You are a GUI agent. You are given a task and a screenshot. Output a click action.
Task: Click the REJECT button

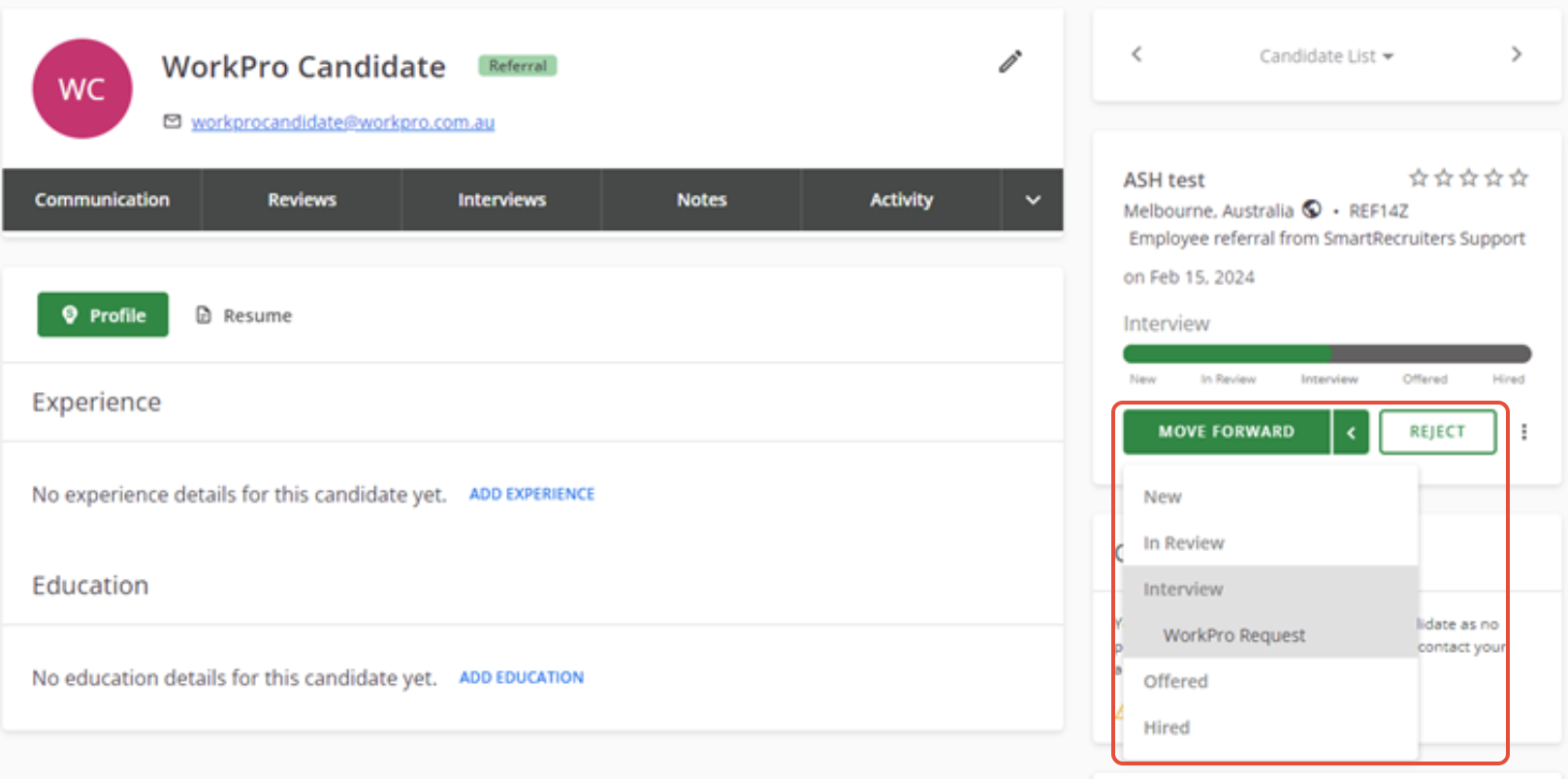(x=1437, y=432)
